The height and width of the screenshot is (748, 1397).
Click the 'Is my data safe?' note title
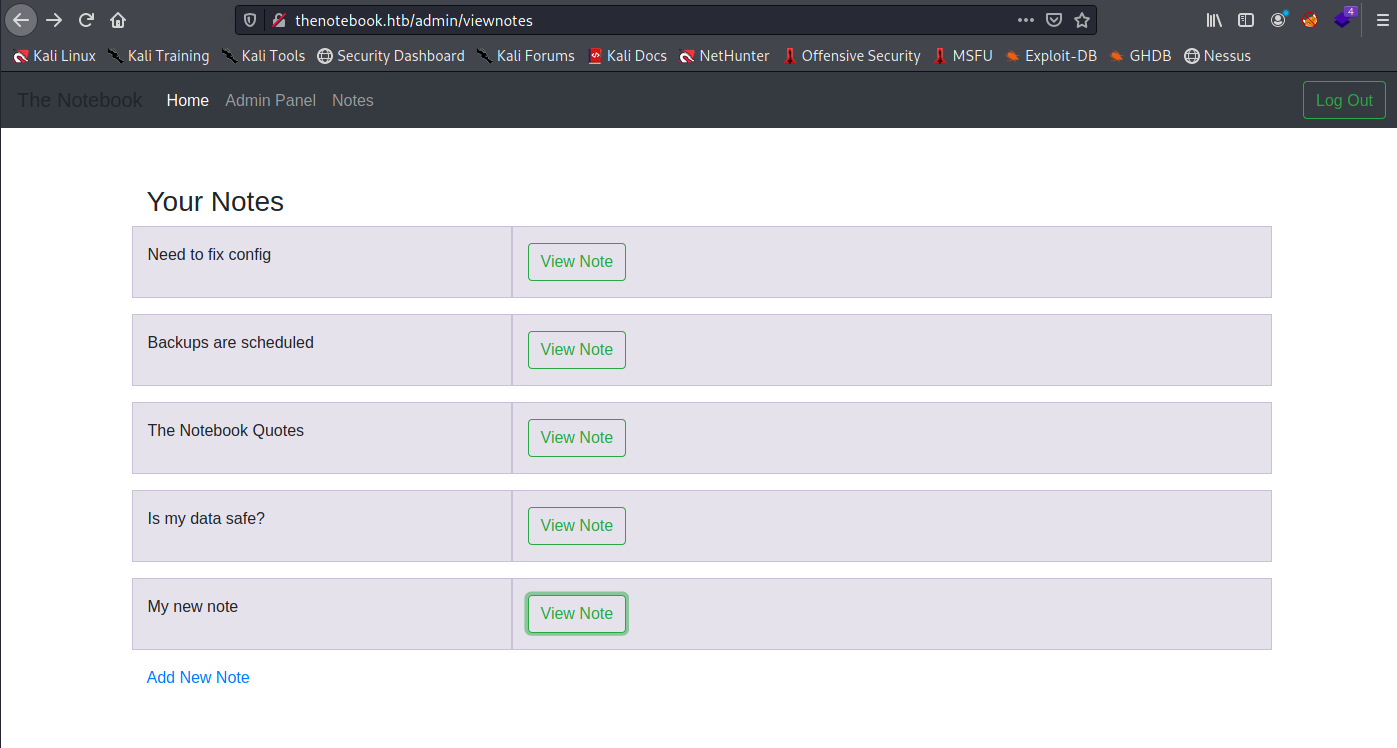click(x=206, y=518)
